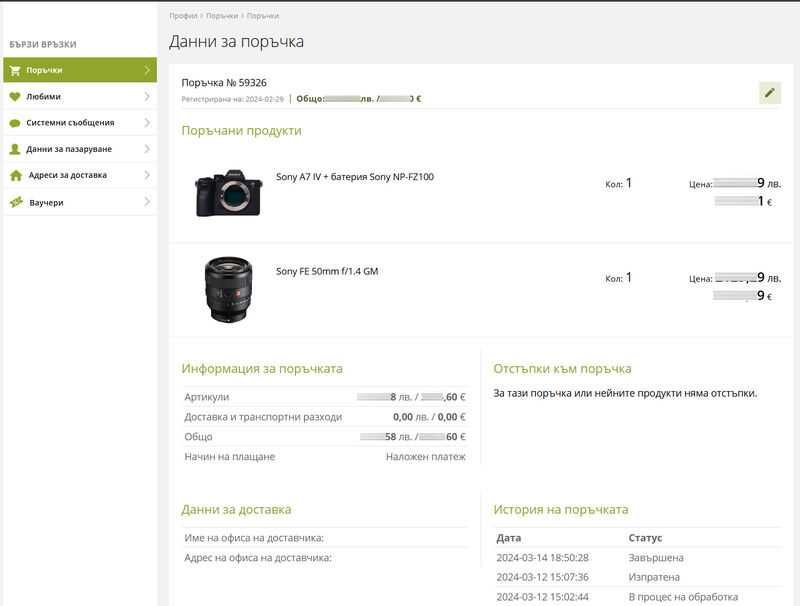Click the 2024-03-14 18:50:28 date entry

pos(542,558)
